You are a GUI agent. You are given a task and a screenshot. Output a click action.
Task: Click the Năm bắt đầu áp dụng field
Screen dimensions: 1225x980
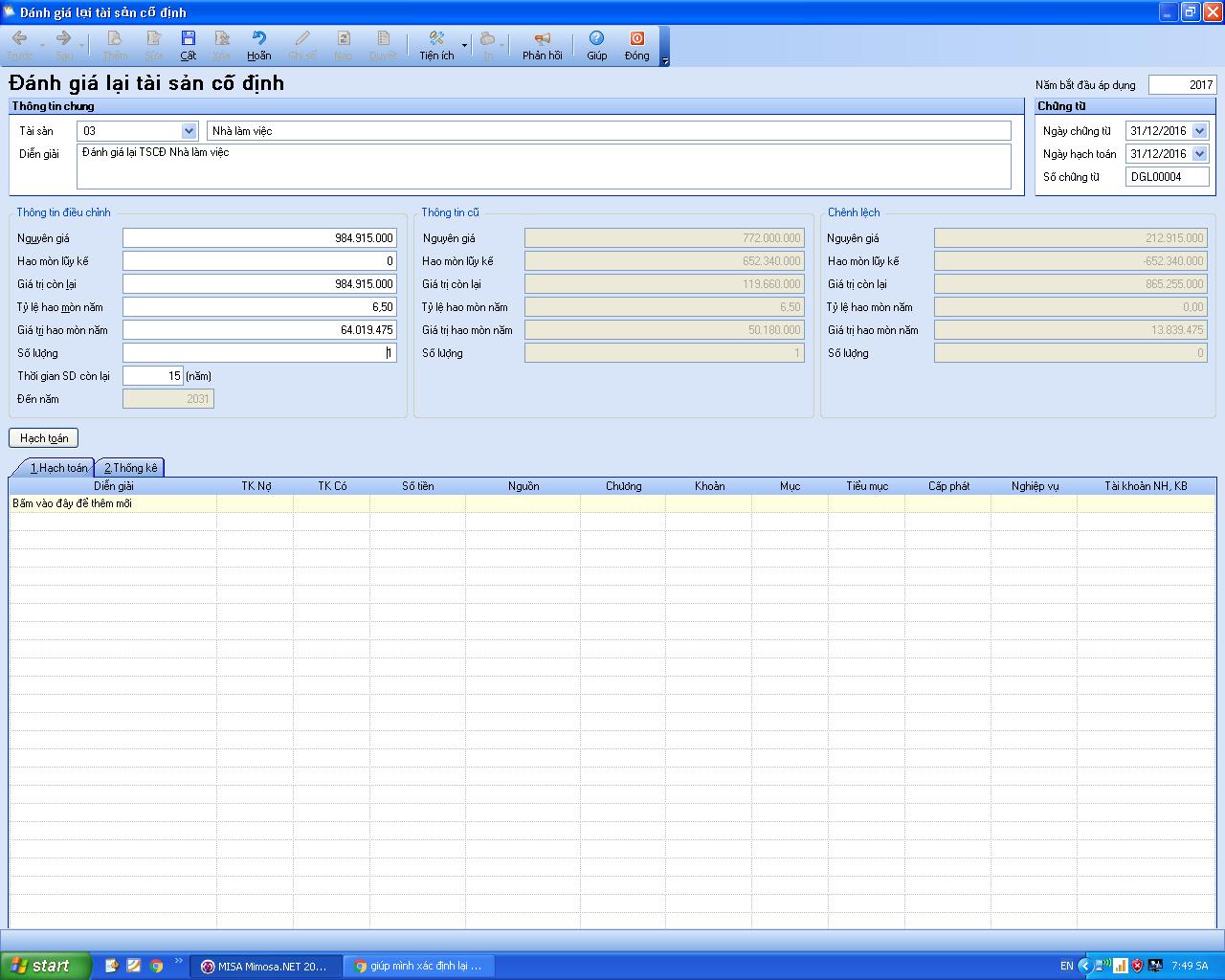(1183, 85)
